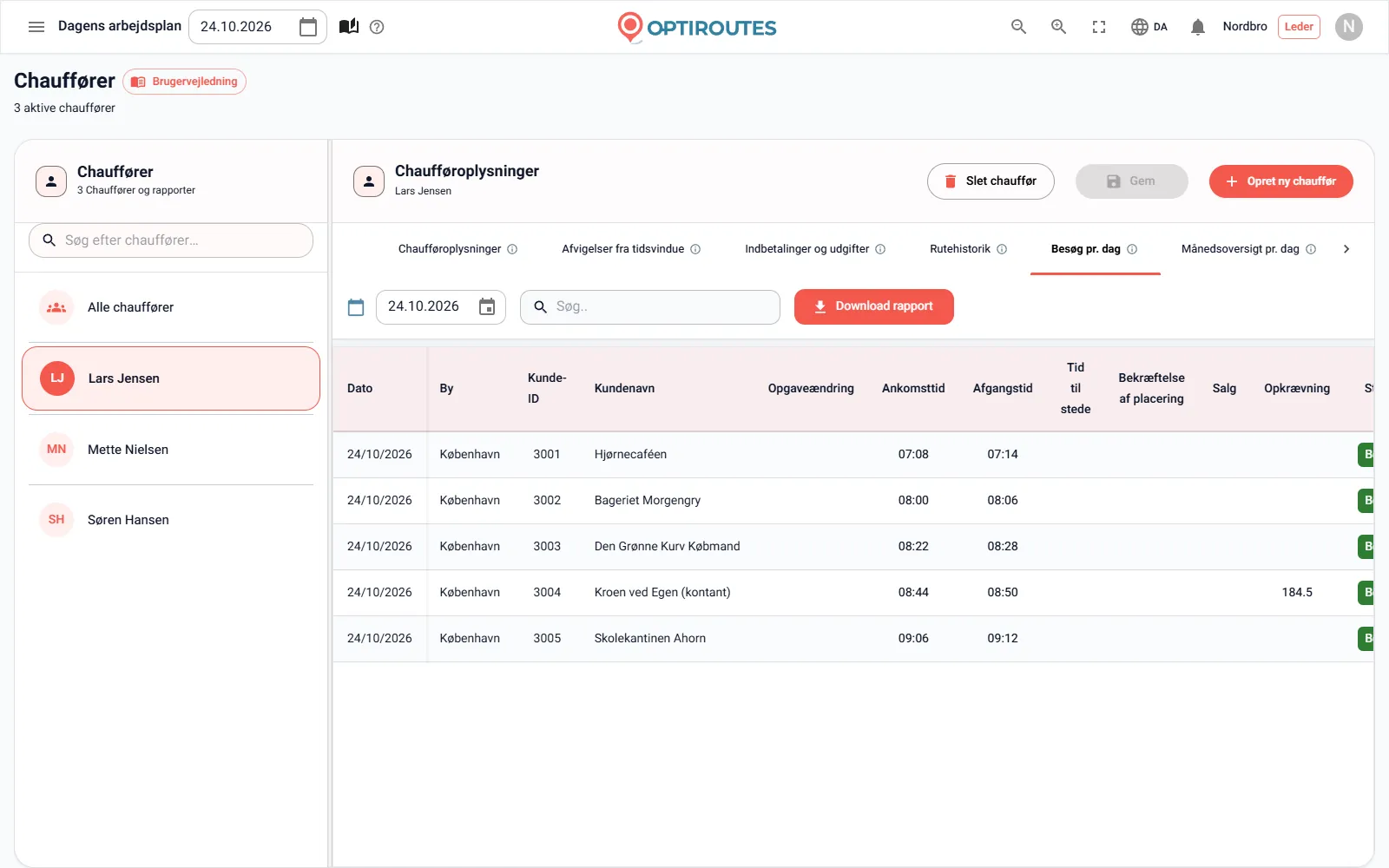Select driver Mette Nielsen
The image size is (1389, 868).
point(171,450)
